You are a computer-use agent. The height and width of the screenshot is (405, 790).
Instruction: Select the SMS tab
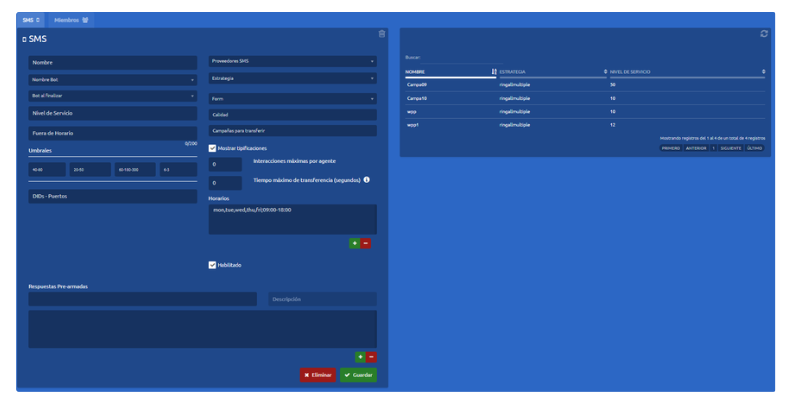coord(30,19)
